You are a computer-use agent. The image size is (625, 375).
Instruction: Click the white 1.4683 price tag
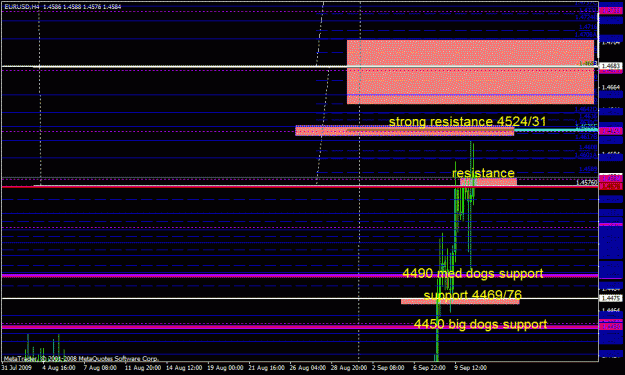coord(611,66)
